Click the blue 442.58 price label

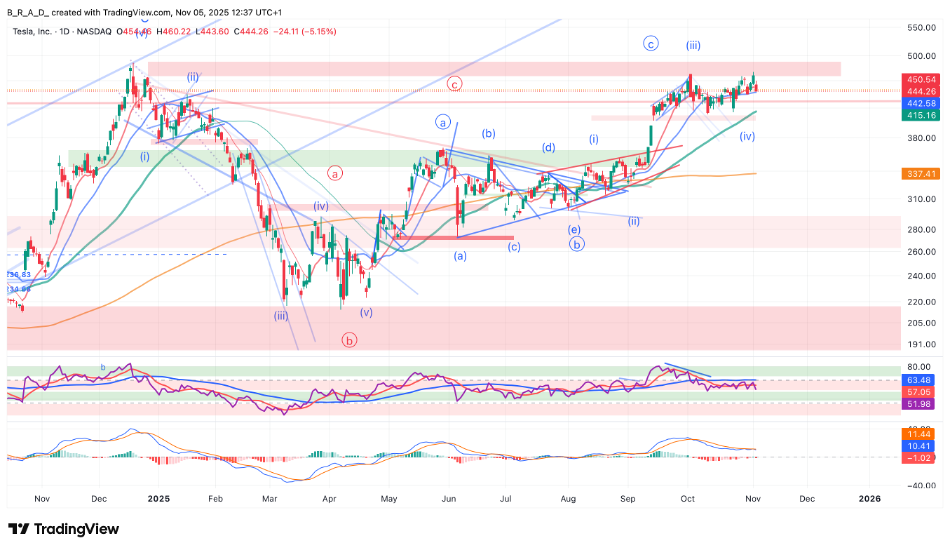(x=921, y=103)
